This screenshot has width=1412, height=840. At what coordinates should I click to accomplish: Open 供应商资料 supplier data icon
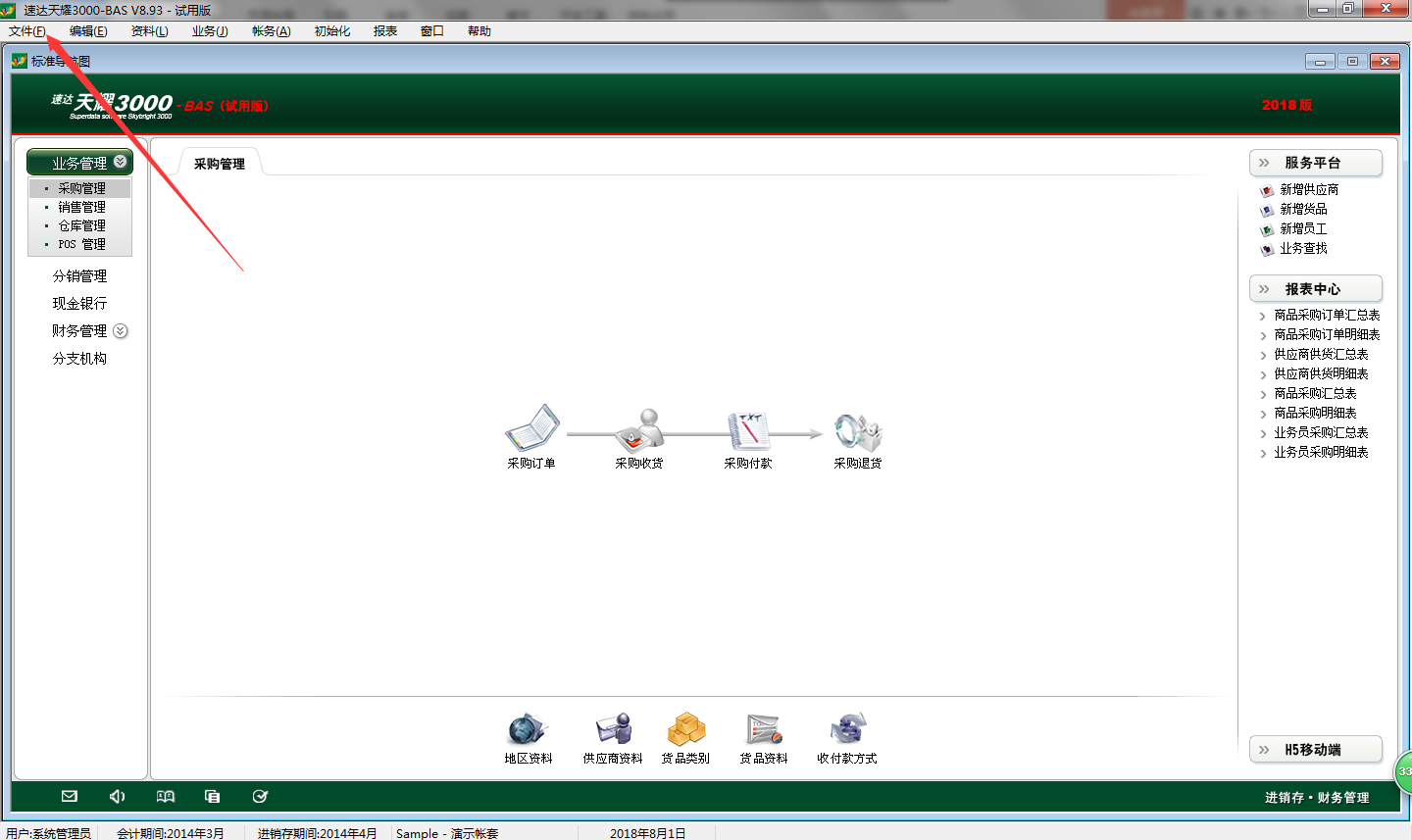click(613, 730)
